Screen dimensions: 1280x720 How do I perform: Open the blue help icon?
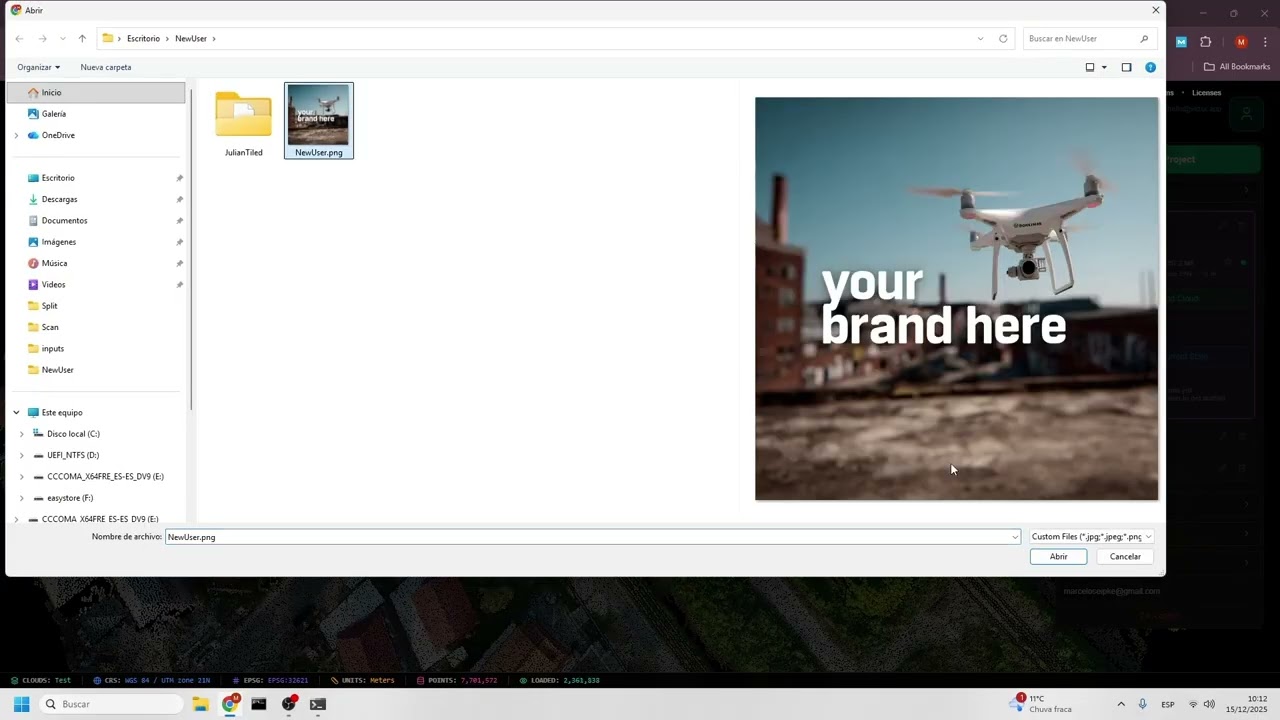tap(1150, 67)
